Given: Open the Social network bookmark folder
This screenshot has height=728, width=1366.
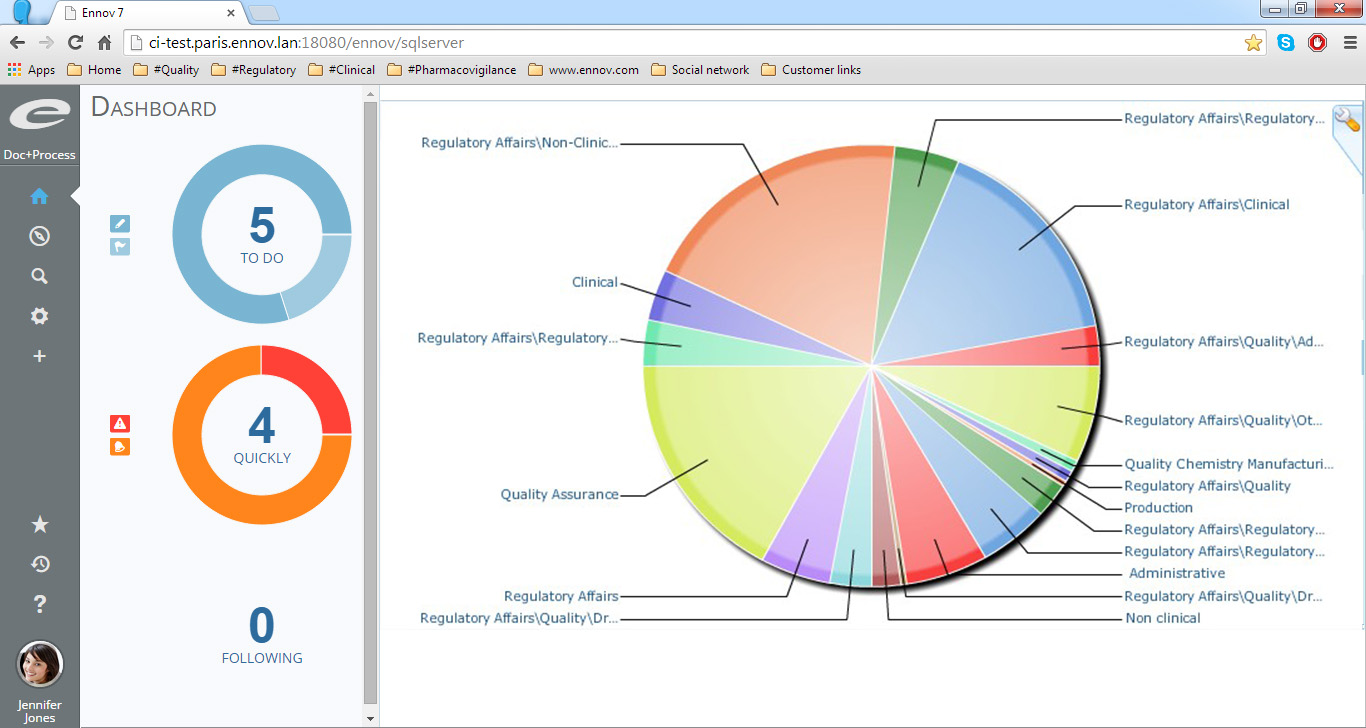Looking at the screenshot, I should click(700, 70).
